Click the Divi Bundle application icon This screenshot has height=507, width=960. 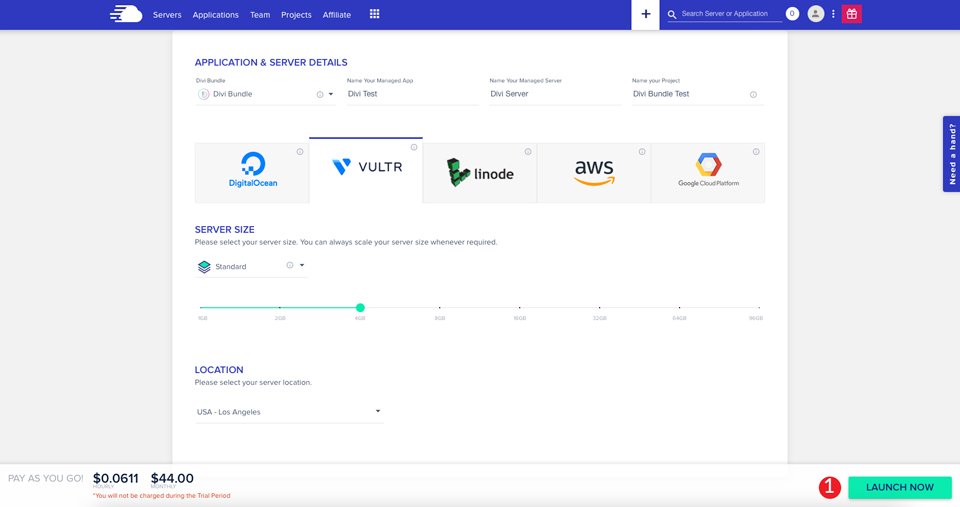[203, 94]
